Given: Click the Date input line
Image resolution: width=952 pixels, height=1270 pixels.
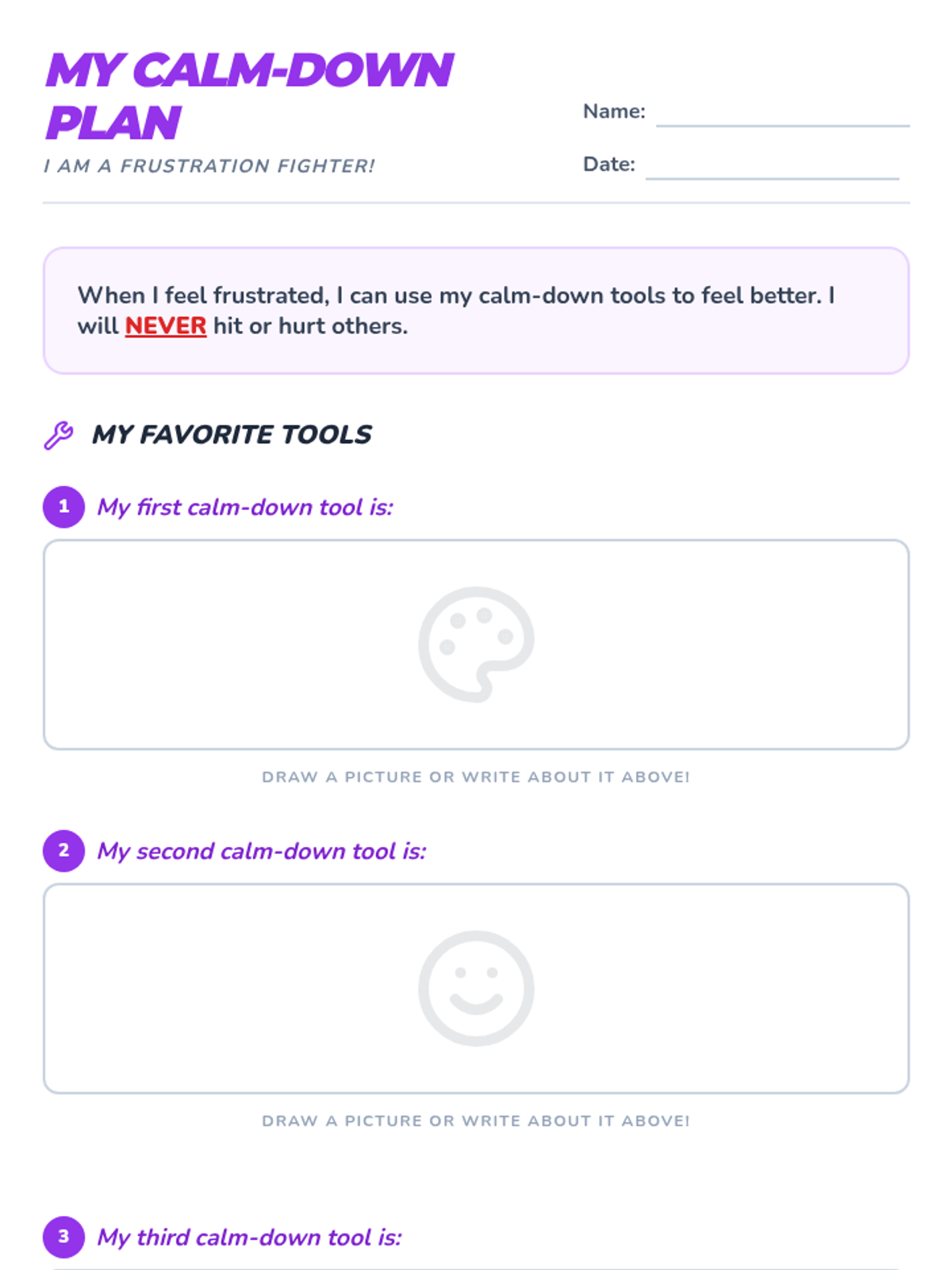Looking at the screenshot, I should tap(772, 168).
